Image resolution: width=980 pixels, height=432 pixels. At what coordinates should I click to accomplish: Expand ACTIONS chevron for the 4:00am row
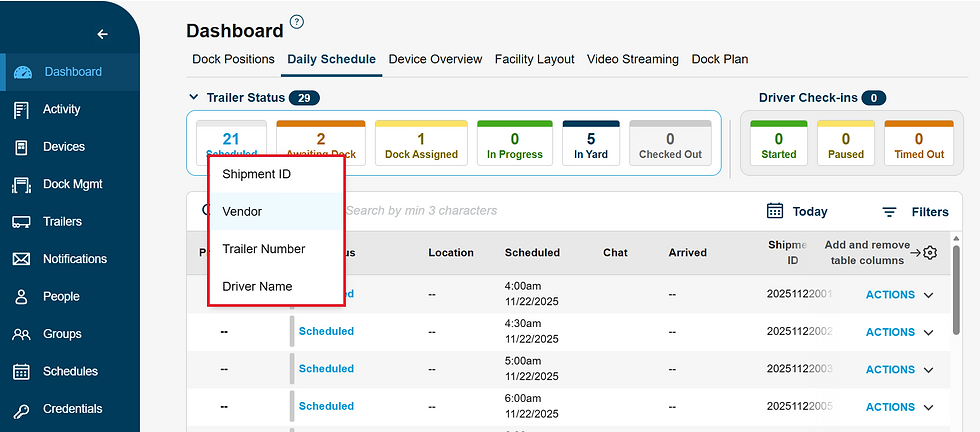click(928, 295)
